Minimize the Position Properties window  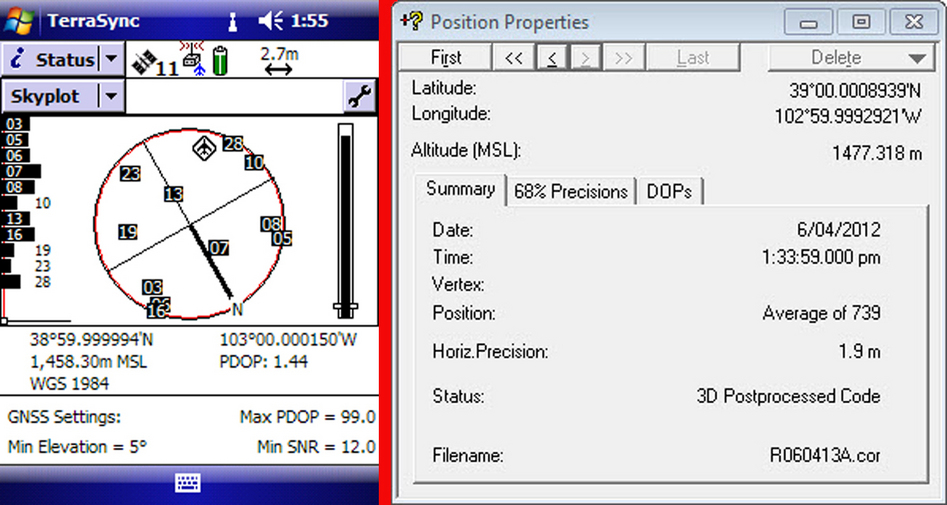coord(809,23)
